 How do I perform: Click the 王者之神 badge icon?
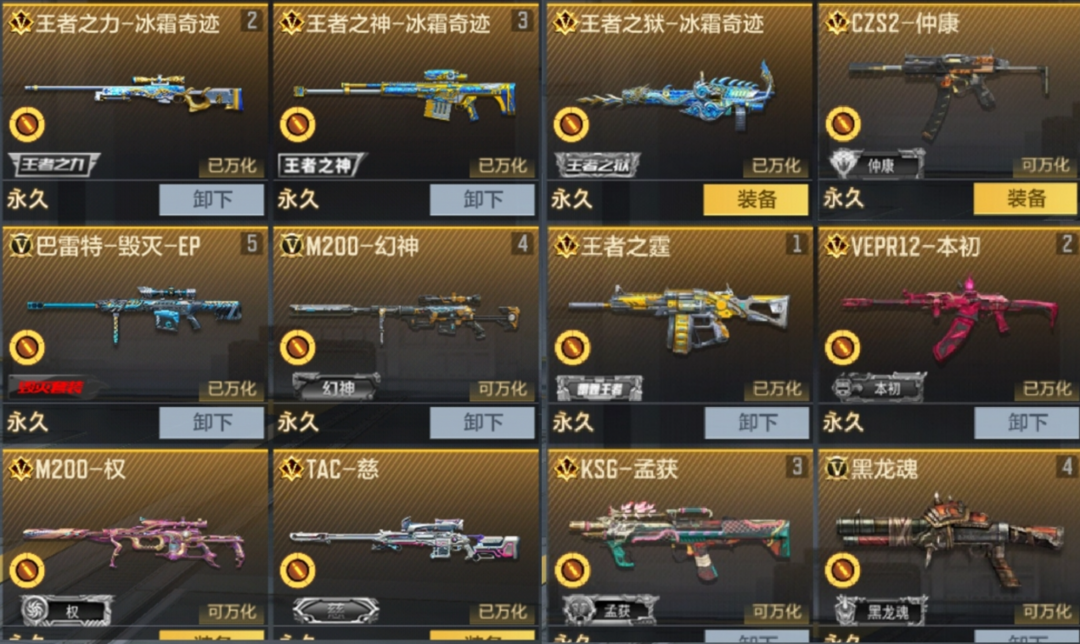(x=322, y=165)
